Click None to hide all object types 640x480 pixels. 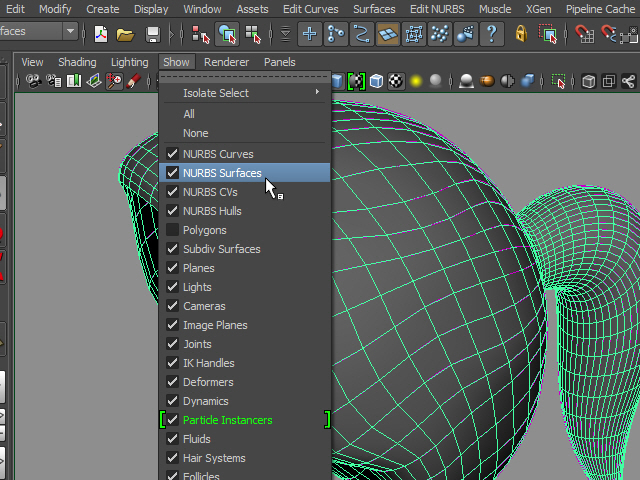195,133
